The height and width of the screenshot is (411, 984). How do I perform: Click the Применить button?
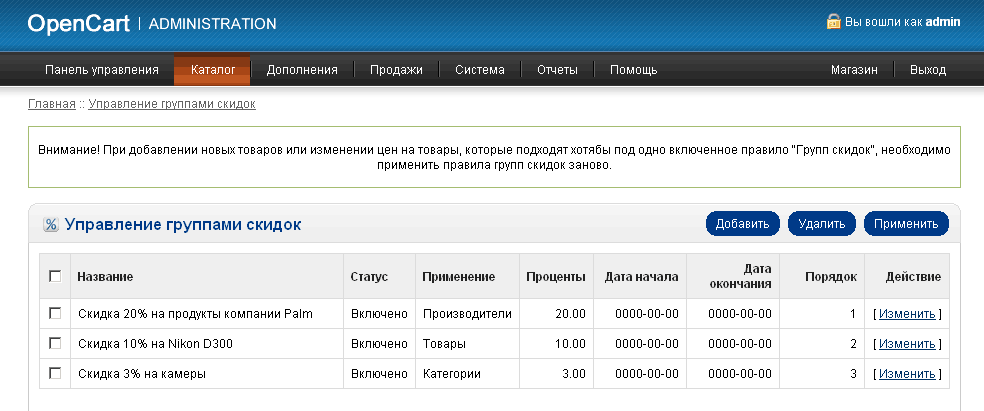coord(906,224)
